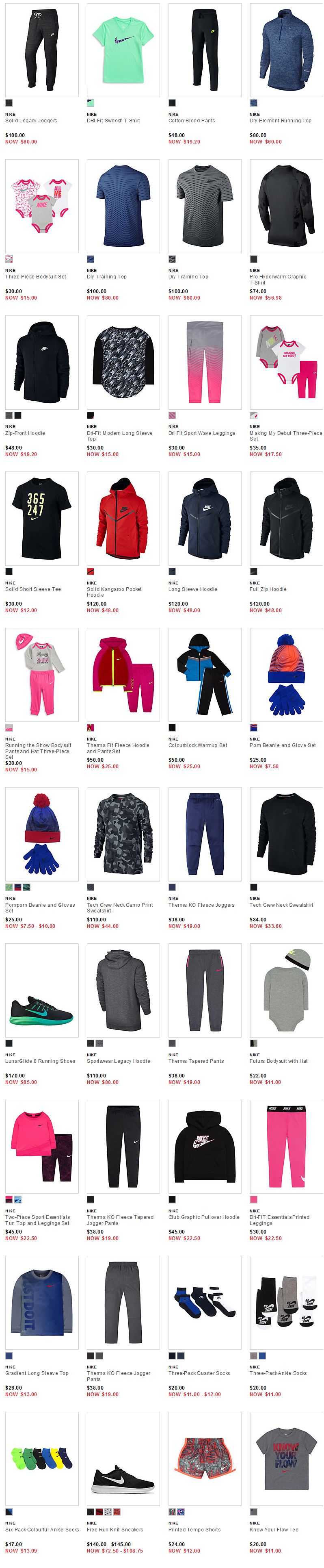Screen dimensions: 324x1568
Task: Open the Know Your Flow Tee link
Action: click(x=274, y=1530)
